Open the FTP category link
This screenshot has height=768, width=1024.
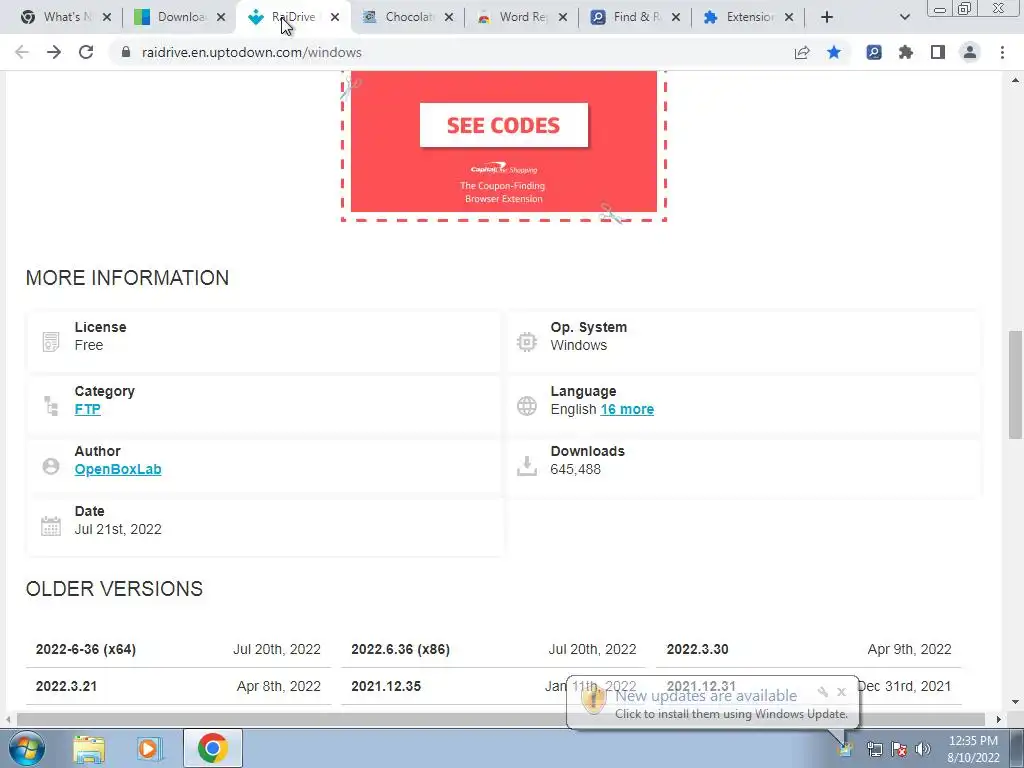(88, 409)
